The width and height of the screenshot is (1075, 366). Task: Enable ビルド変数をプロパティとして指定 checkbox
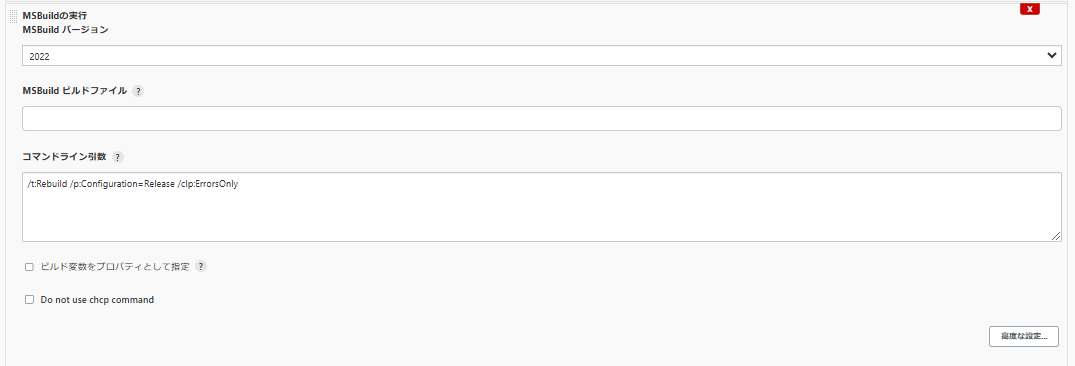[29, 267]
